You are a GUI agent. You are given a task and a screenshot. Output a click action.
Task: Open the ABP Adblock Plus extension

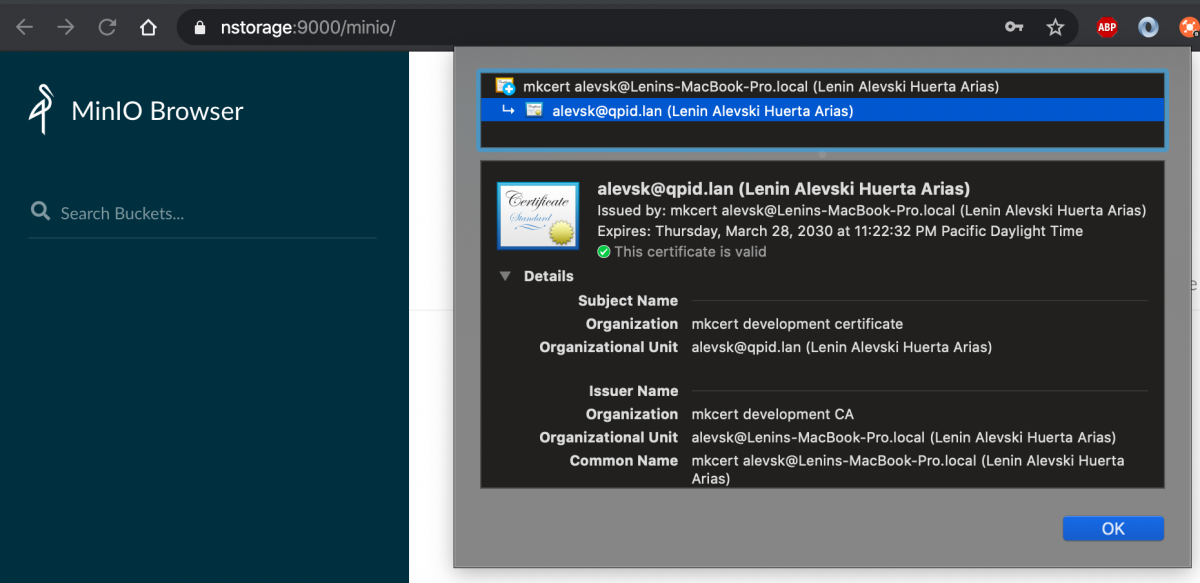(x=1107, y=27)
